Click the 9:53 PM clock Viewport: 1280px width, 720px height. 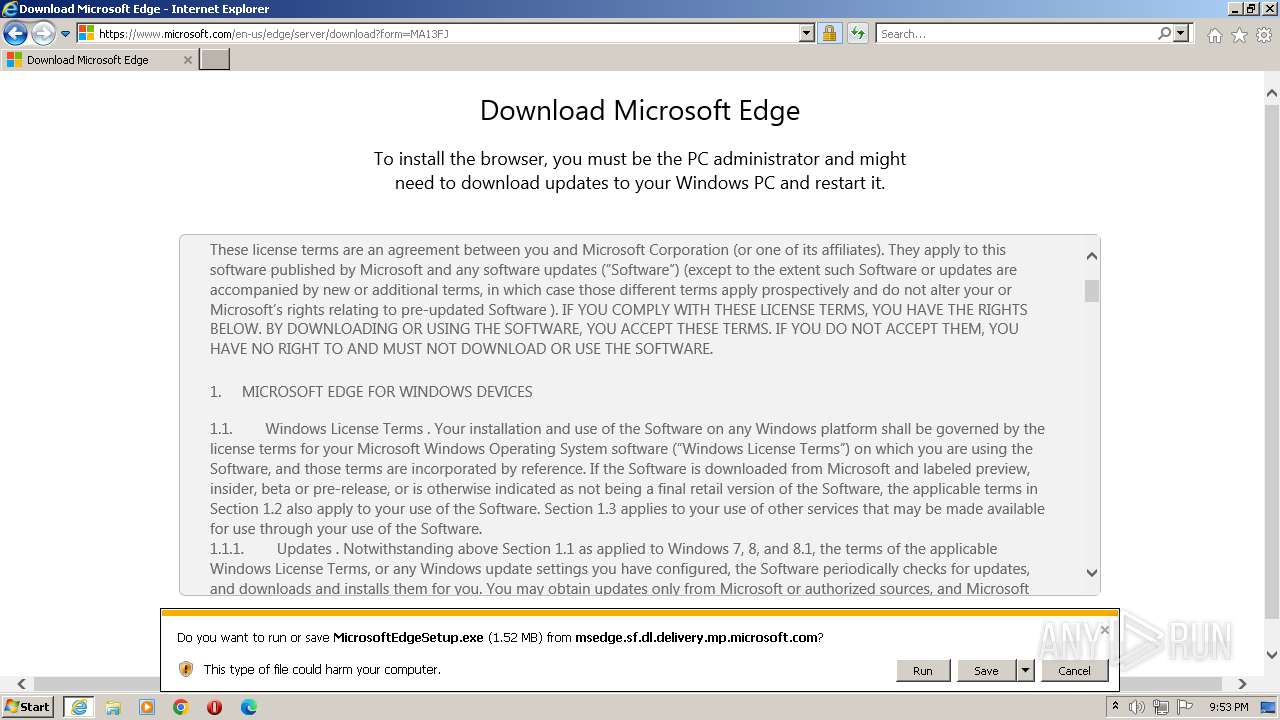click(1228, 707)
